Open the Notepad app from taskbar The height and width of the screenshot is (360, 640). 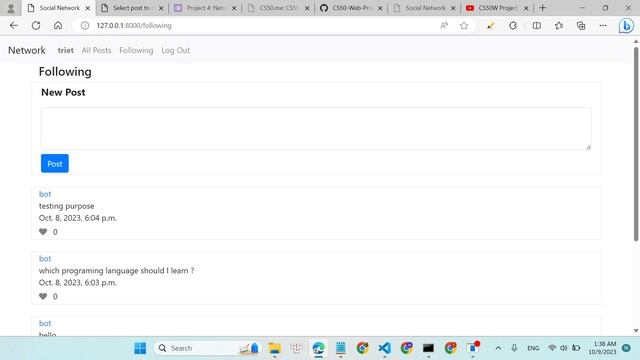pyautogui.click(x=340, y=348)
